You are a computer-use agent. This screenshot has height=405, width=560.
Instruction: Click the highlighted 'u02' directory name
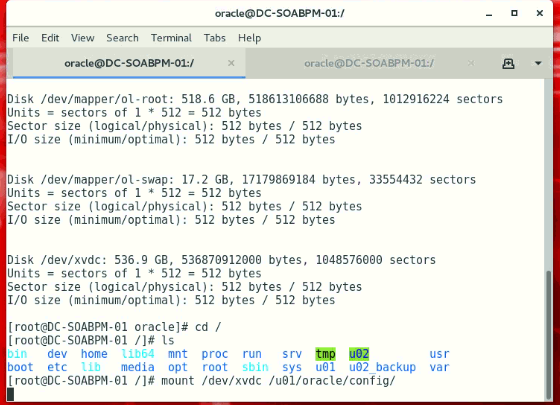point(359,354)
